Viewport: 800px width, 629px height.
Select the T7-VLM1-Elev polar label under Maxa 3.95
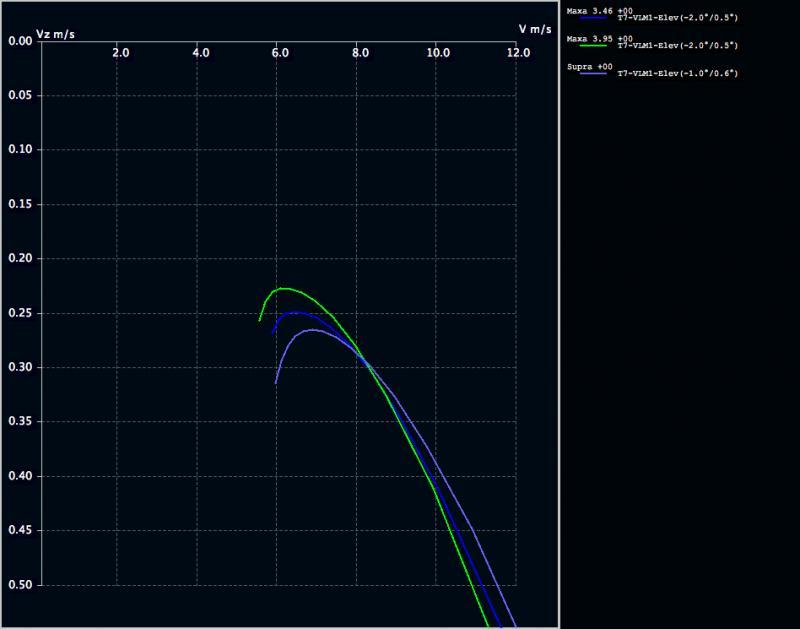tap(677, 46)
